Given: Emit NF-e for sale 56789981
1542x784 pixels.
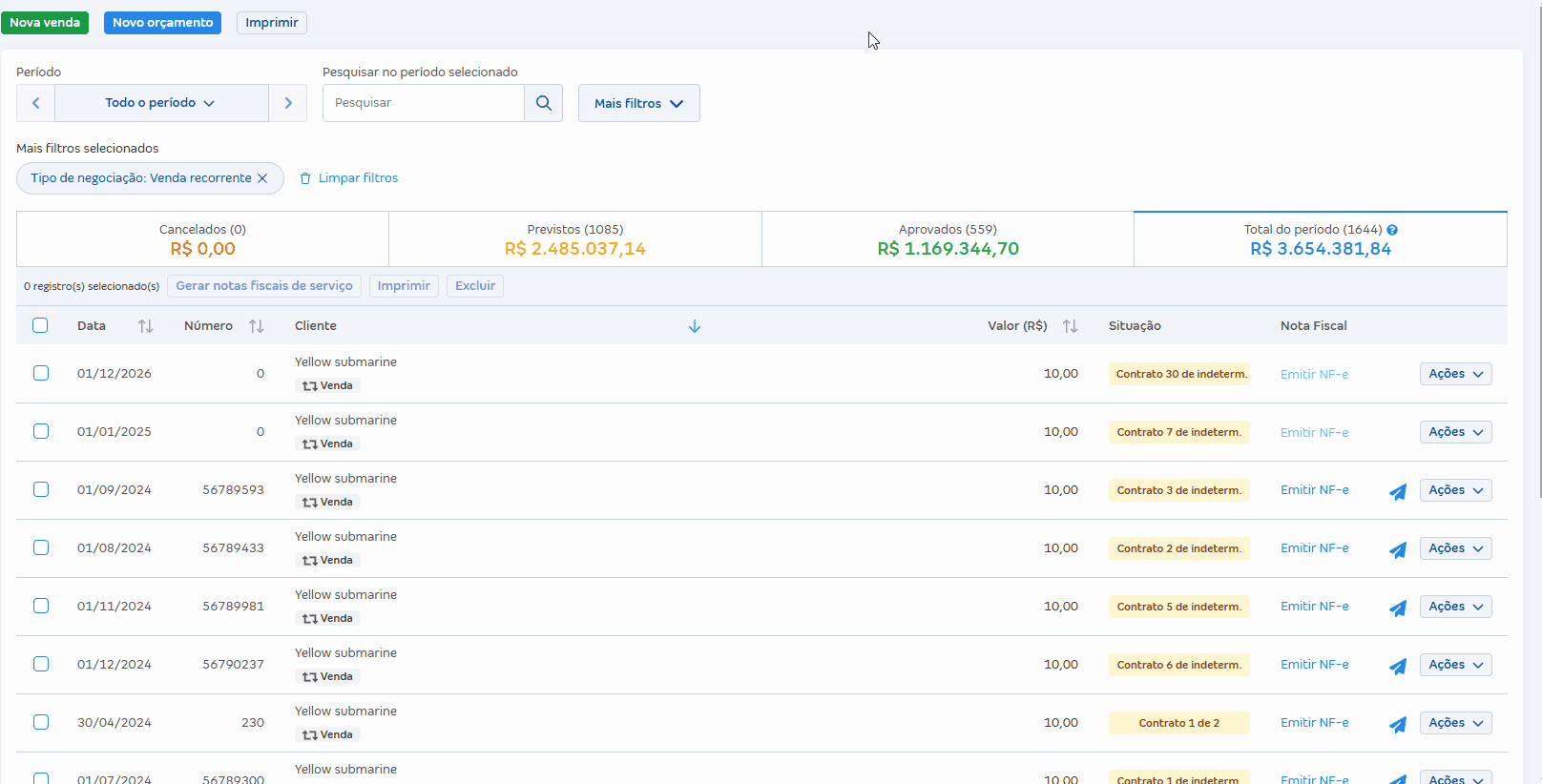Looking at the screenshot, I should pos(1315,607).
